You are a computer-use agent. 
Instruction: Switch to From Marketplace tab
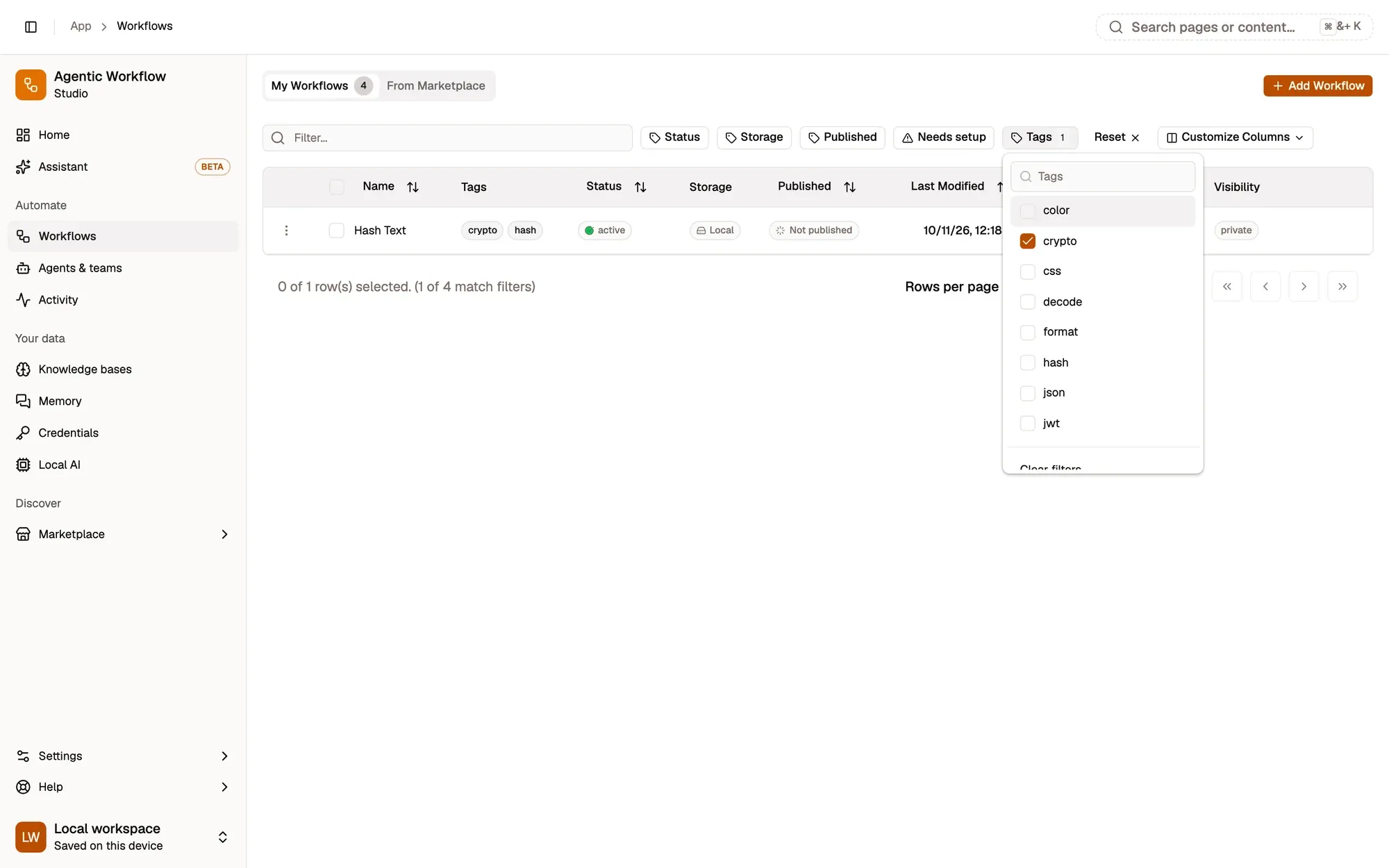(436, 85)
